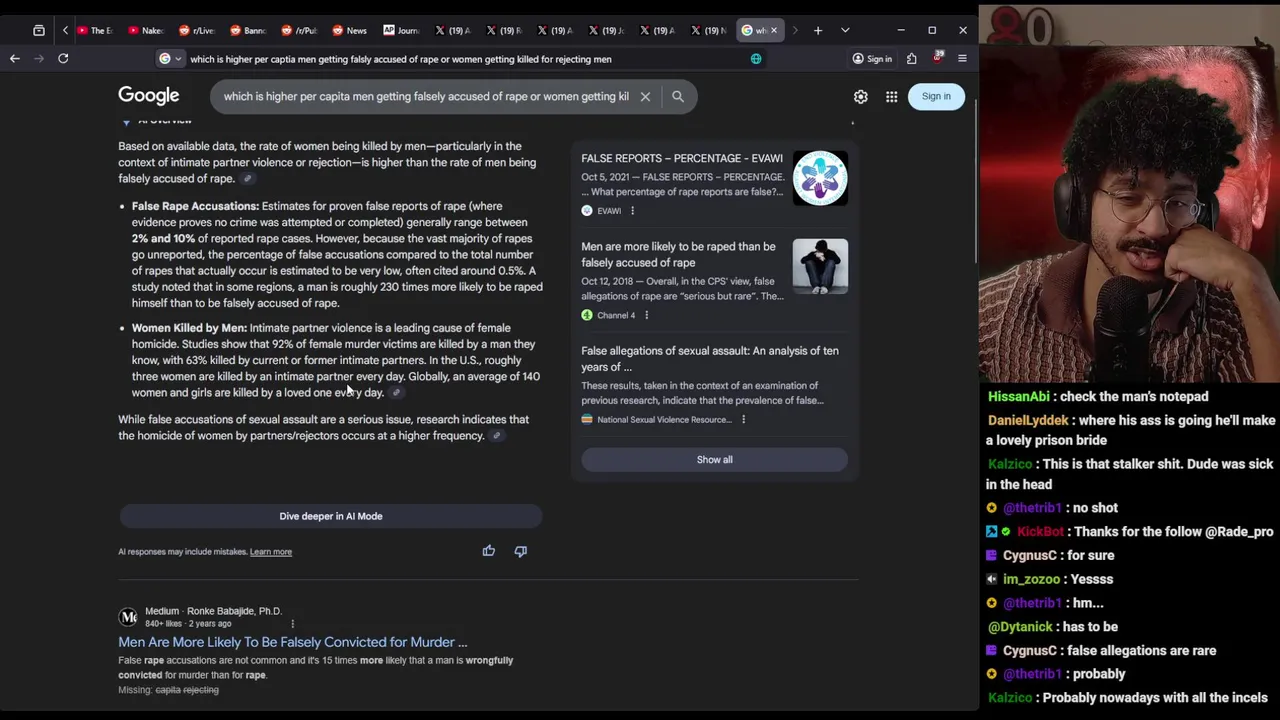Click the 'Women Killed by Men:' bold heading
Screen dimensions: 1280x720
click(189, 328)
